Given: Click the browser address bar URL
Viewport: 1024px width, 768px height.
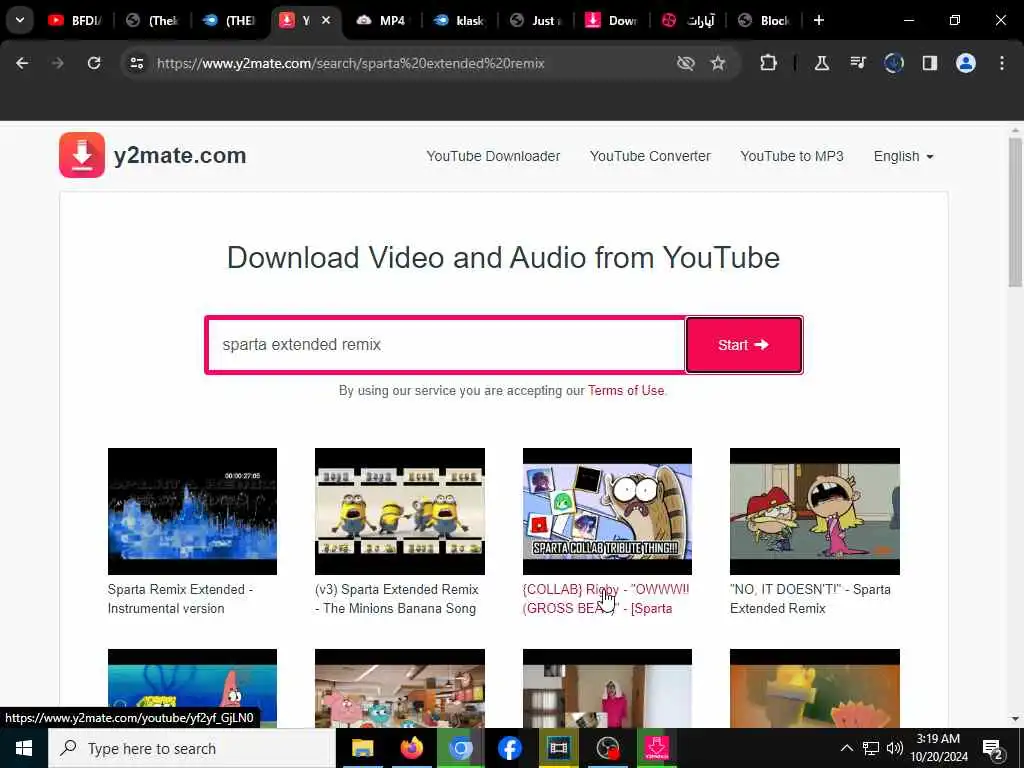Looking at the screenshot, I should point(351,63).
